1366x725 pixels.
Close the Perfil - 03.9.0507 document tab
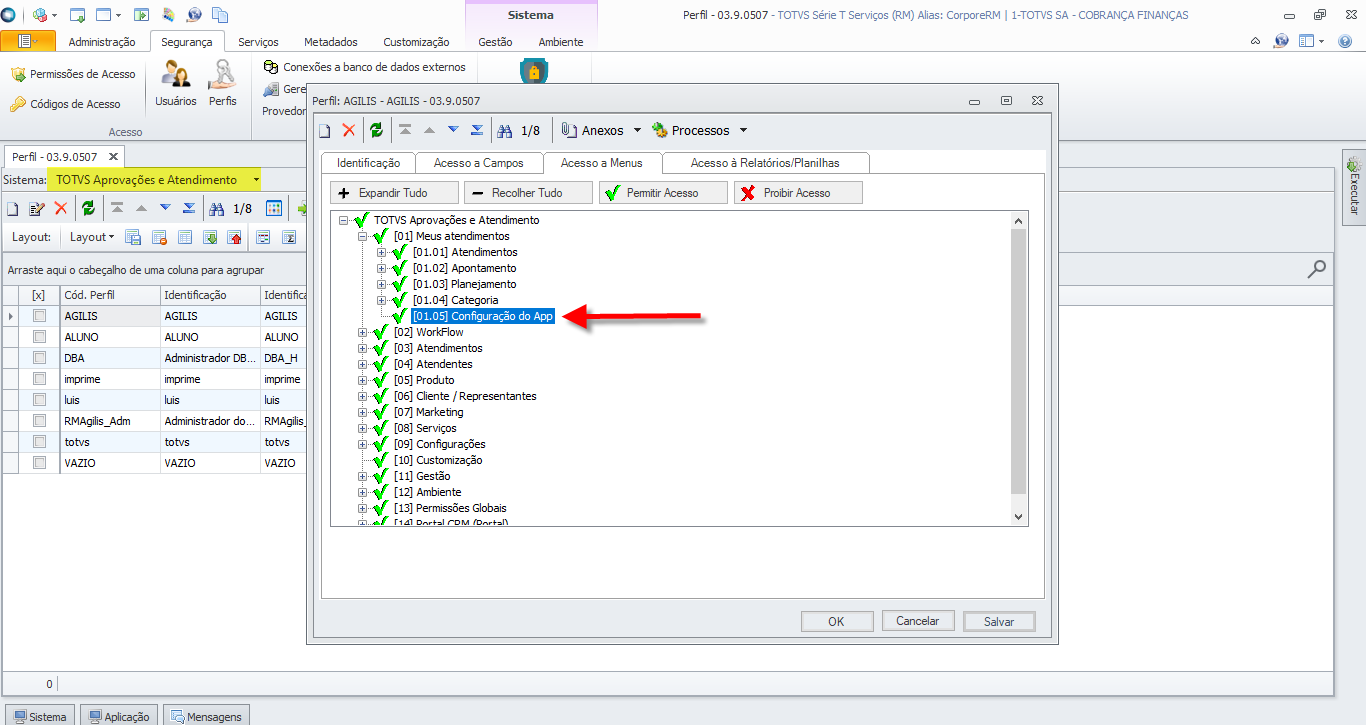coord(113,157)
